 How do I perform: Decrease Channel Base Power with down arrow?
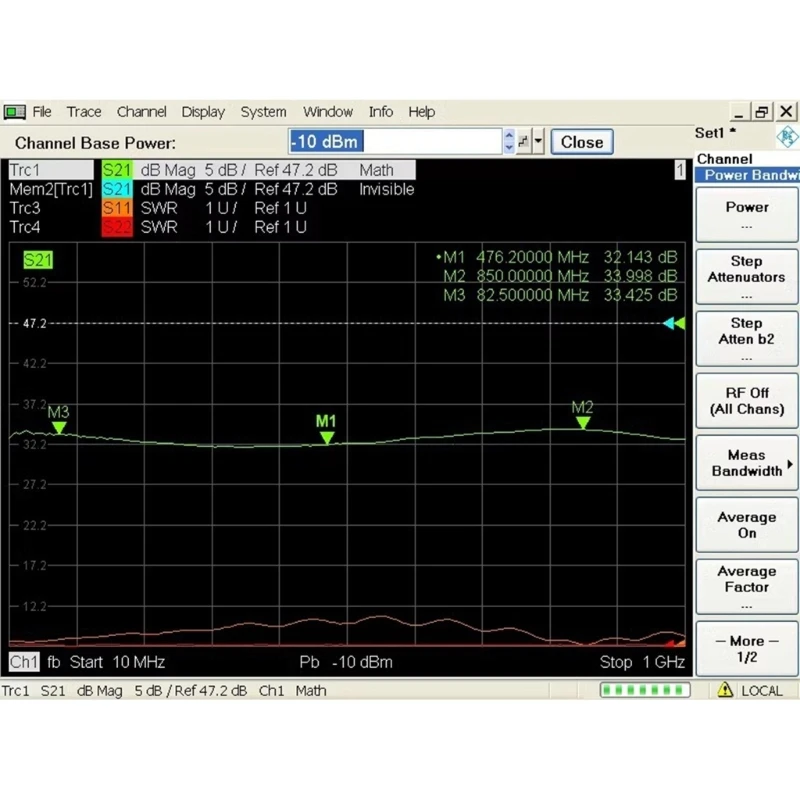509,147
